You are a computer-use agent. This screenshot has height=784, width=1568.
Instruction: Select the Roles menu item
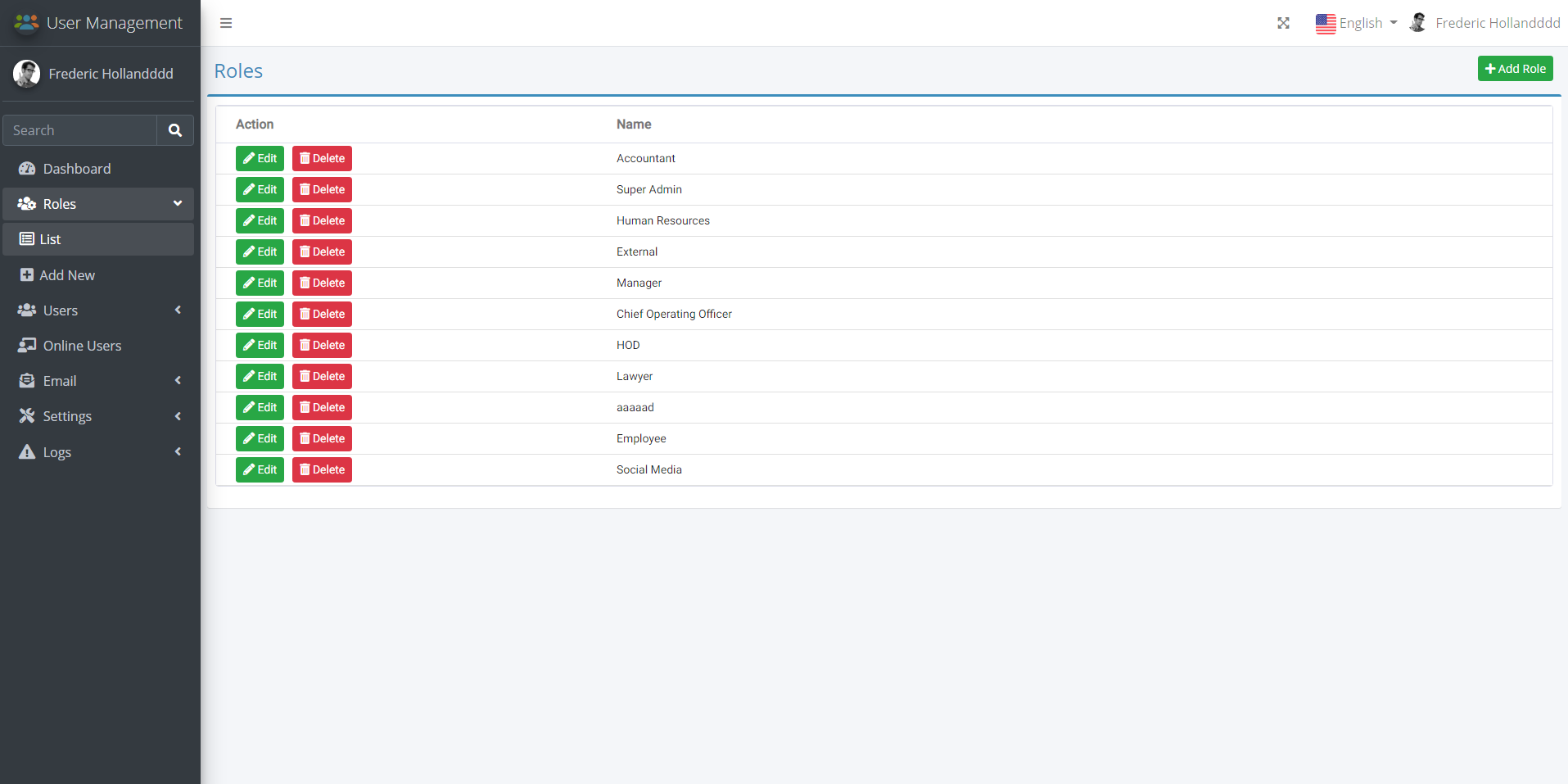(x=98, y=204)
